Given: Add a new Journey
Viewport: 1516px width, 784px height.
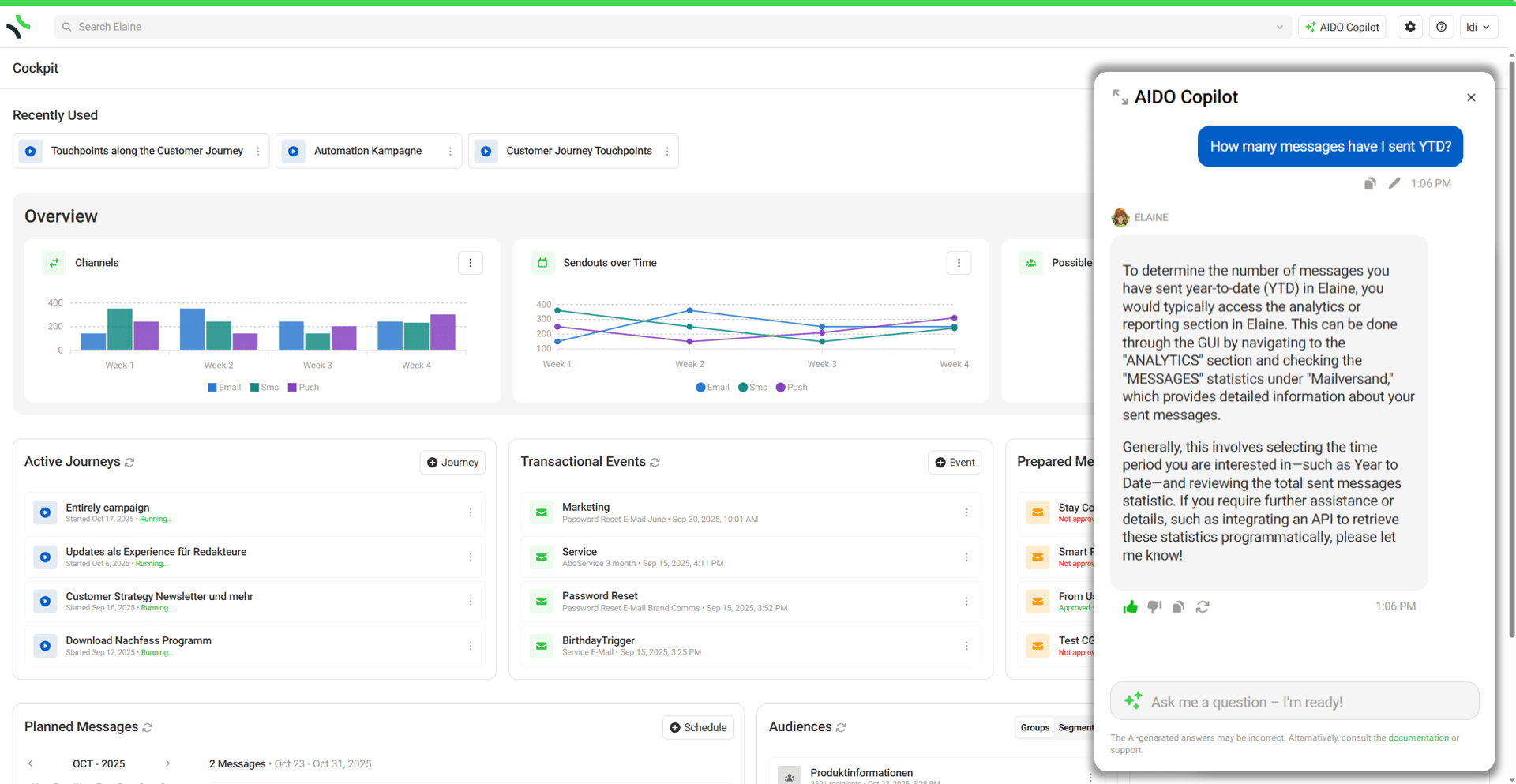Looking at the screenshot, I should tap(452, 463).
